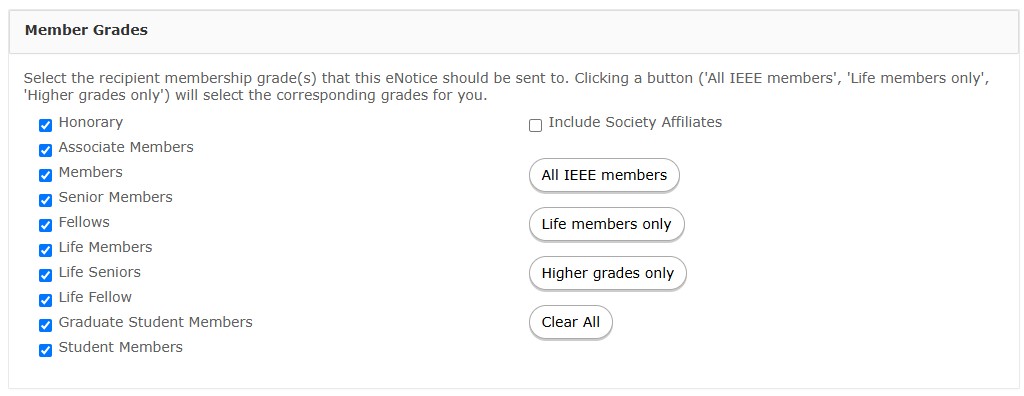Click the Member Grades section header
The image size is (1024, 396).
[86, 30]
